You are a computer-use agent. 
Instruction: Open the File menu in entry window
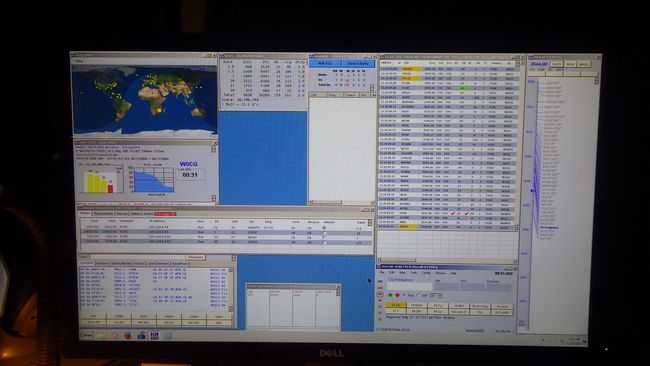(382, 273)
